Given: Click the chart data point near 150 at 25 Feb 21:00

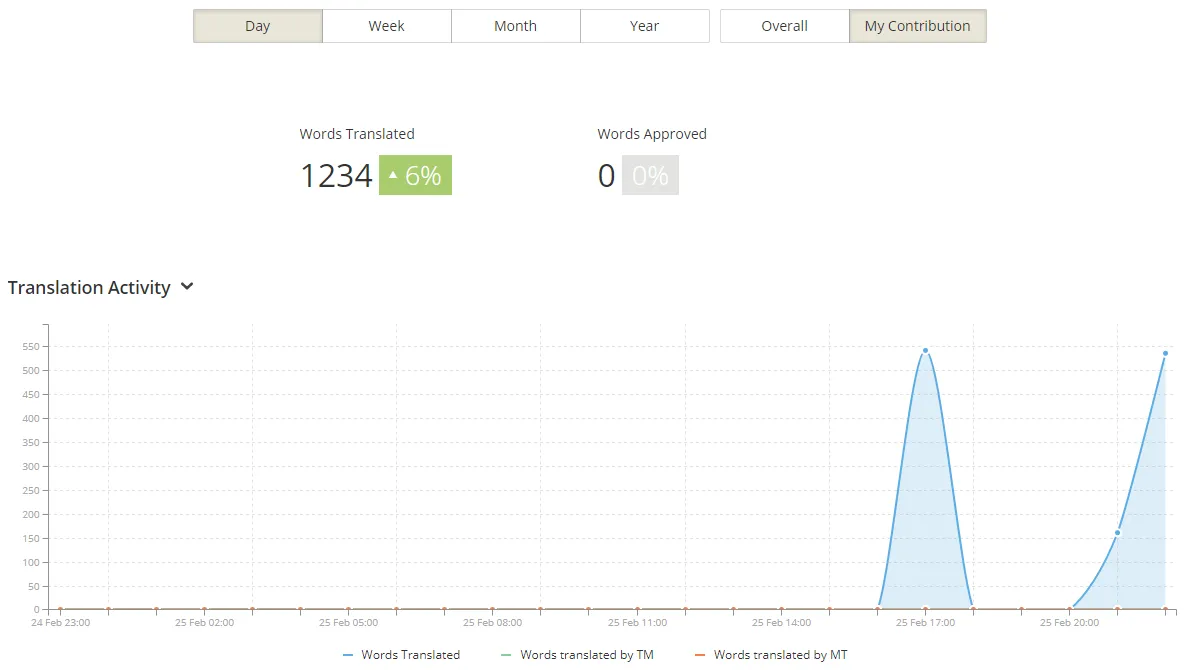Looking at the screenshot, I should pyautogui.click(x=1117, y=533).
